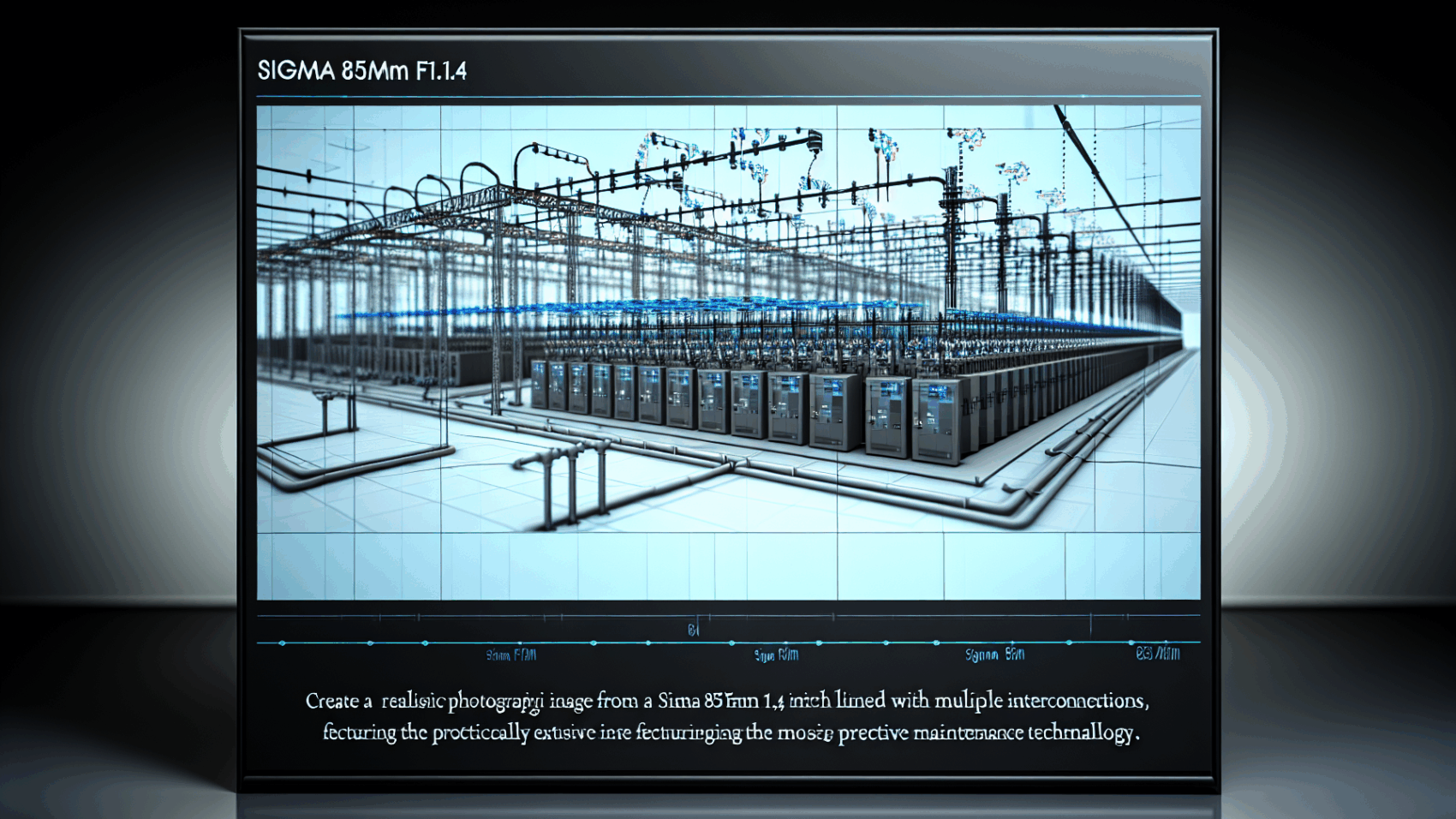
Task: Select the first caption line beginning with Create
Action: tap(726, 701)
